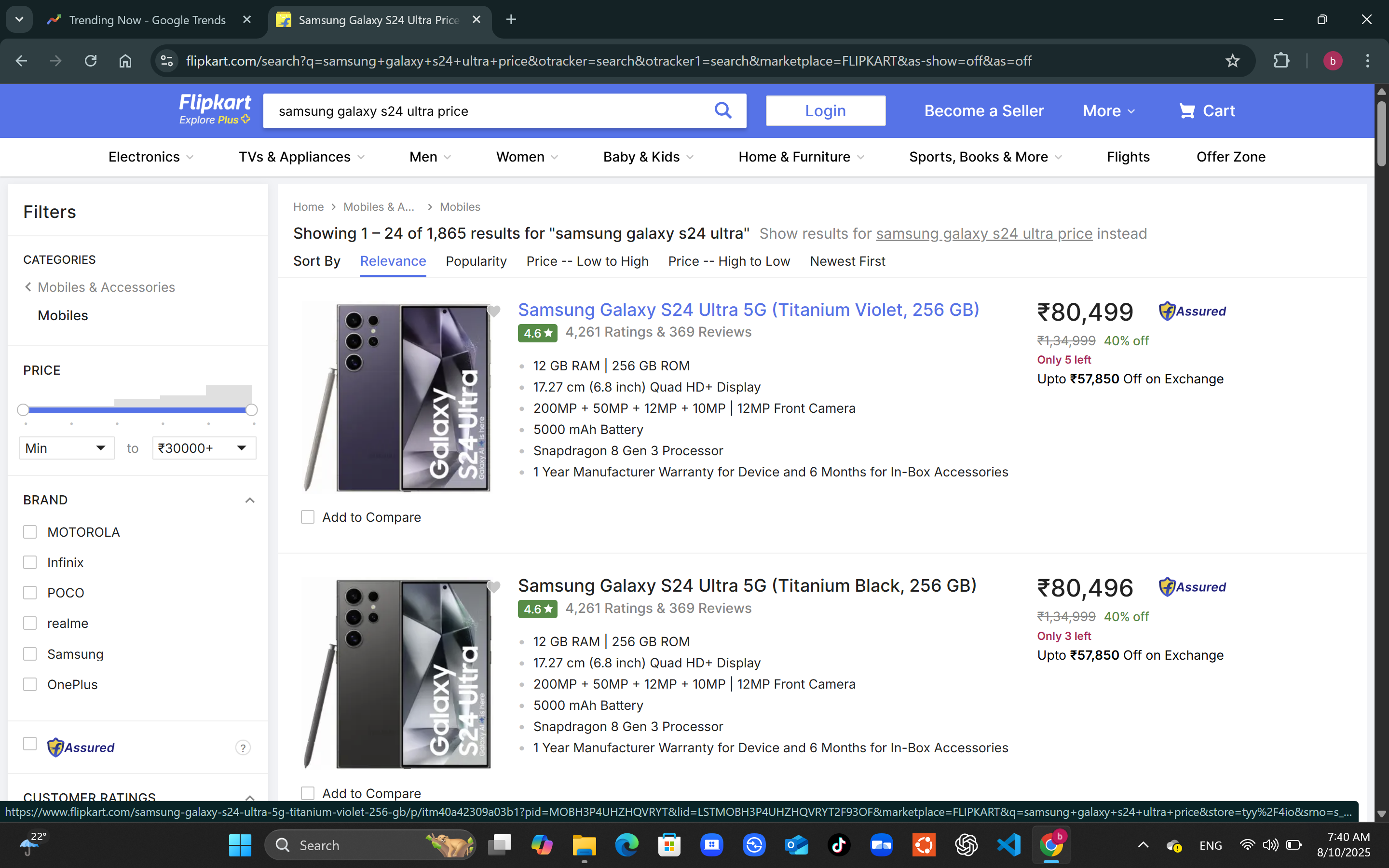The image size is (1389, 868).
Task: Check the MOTOROLA brand filter
Action: 30,532
